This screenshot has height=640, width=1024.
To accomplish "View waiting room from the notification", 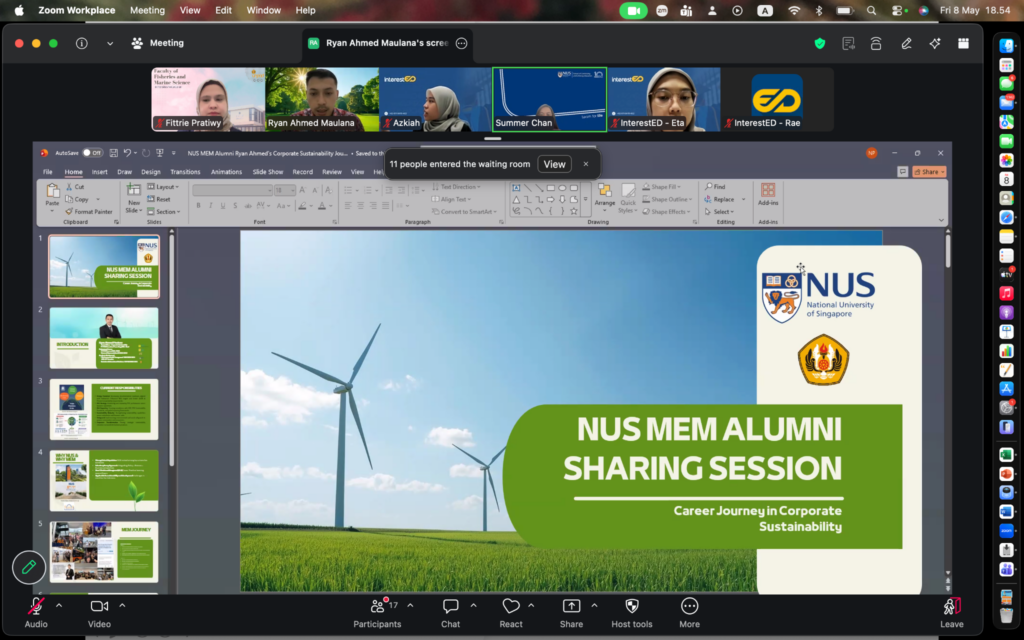I will [x=554, y=164].
